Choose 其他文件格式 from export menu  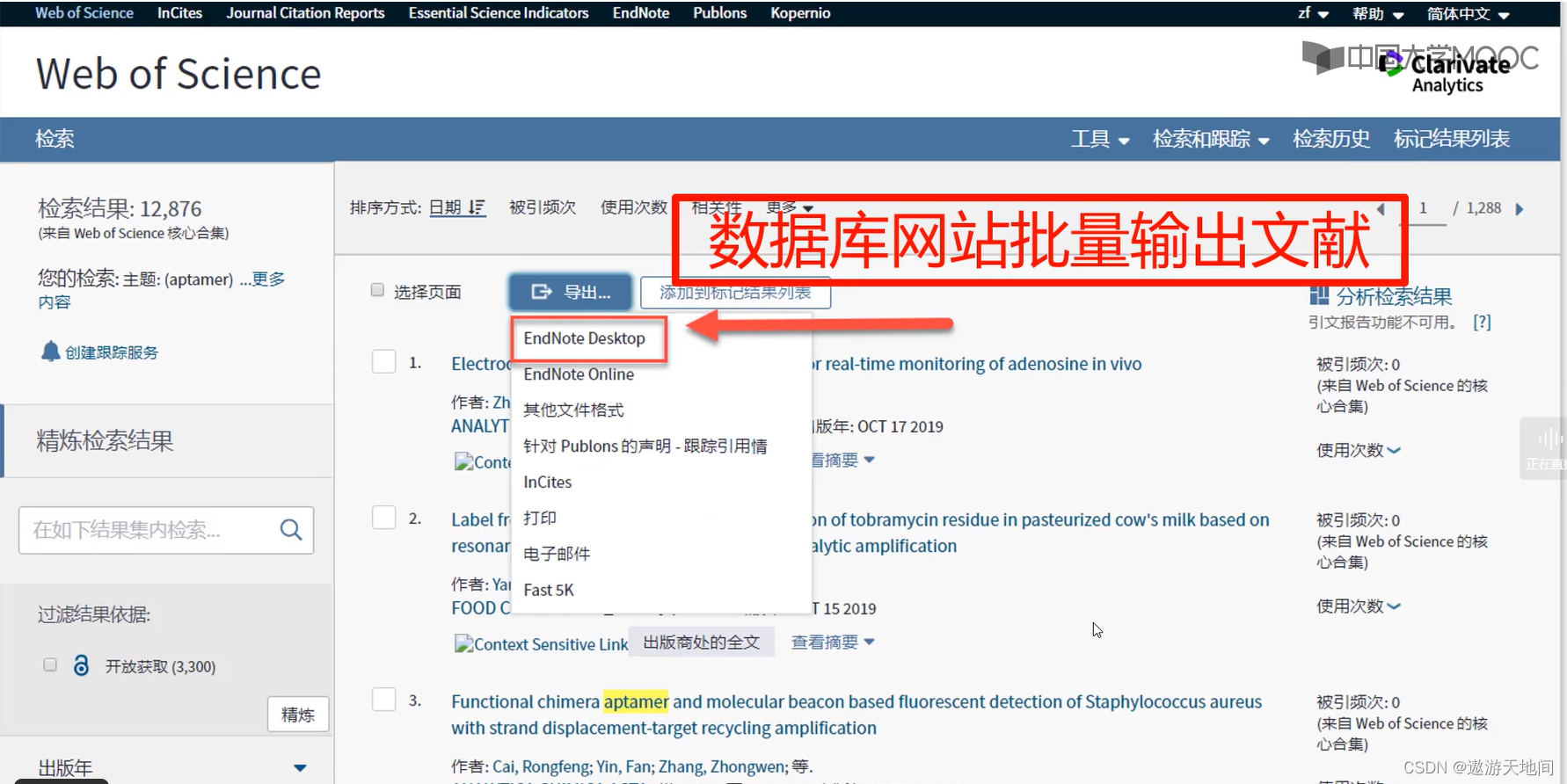573,410
